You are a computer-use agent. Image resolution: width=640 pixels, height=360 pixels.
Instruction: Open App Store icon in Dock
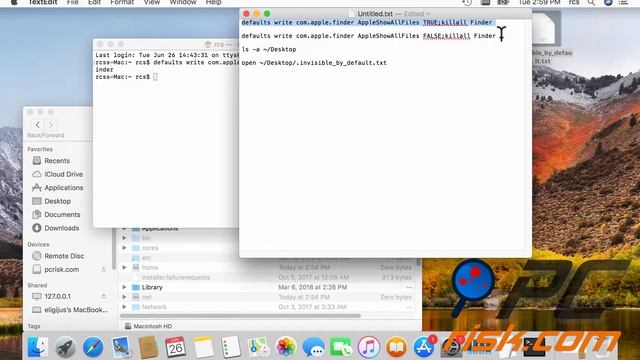coord(424,347)
